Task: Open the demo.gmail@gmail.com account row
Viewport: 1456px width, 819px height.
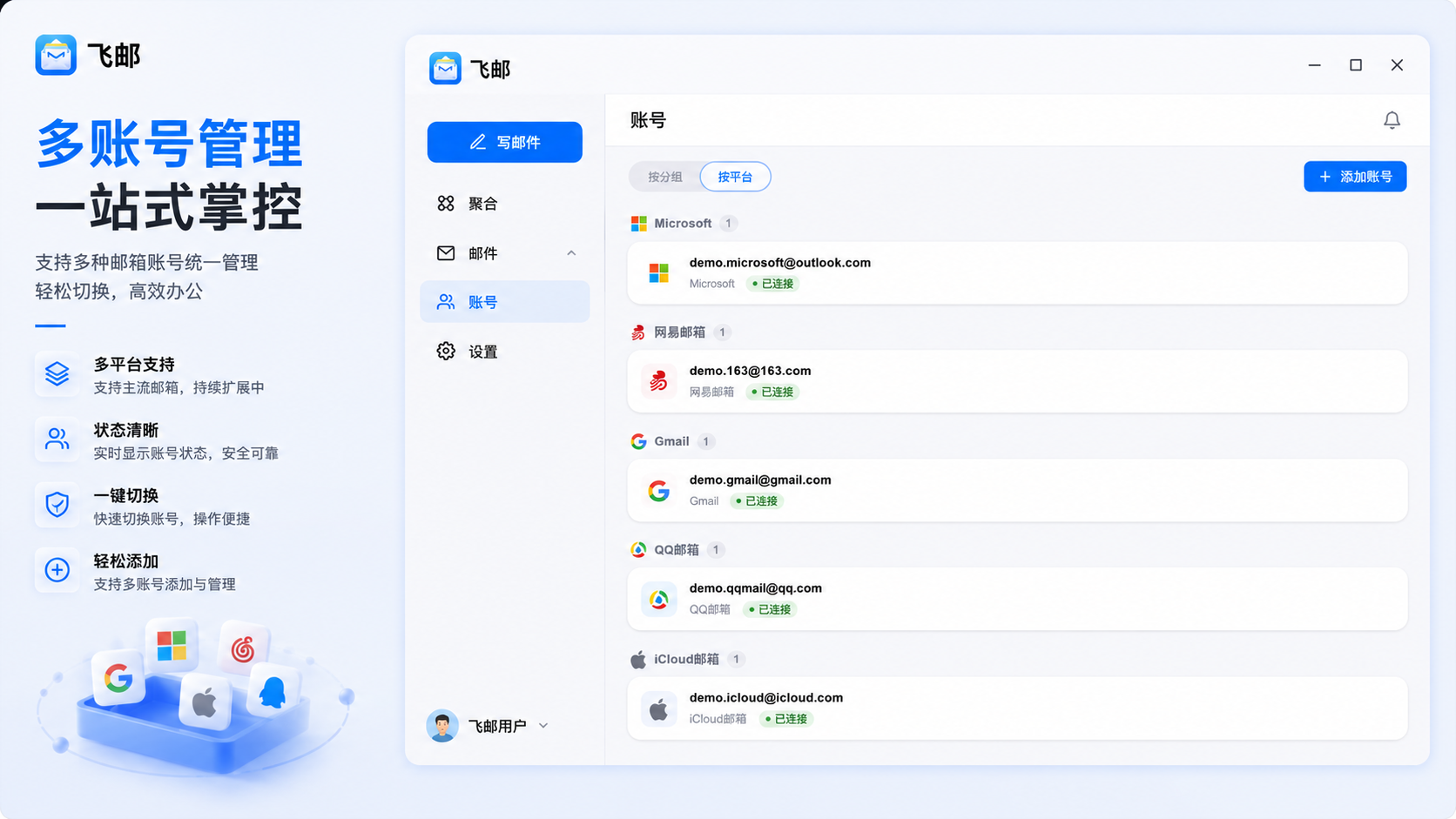Action: tap(1017, 490)
